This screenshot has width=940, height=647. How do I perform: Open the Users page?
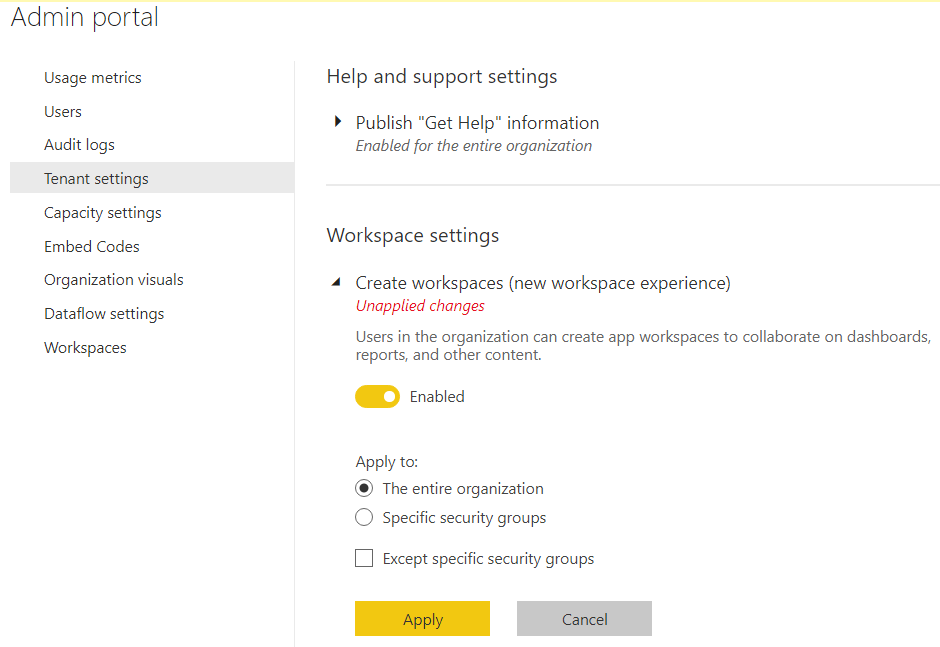63,111
